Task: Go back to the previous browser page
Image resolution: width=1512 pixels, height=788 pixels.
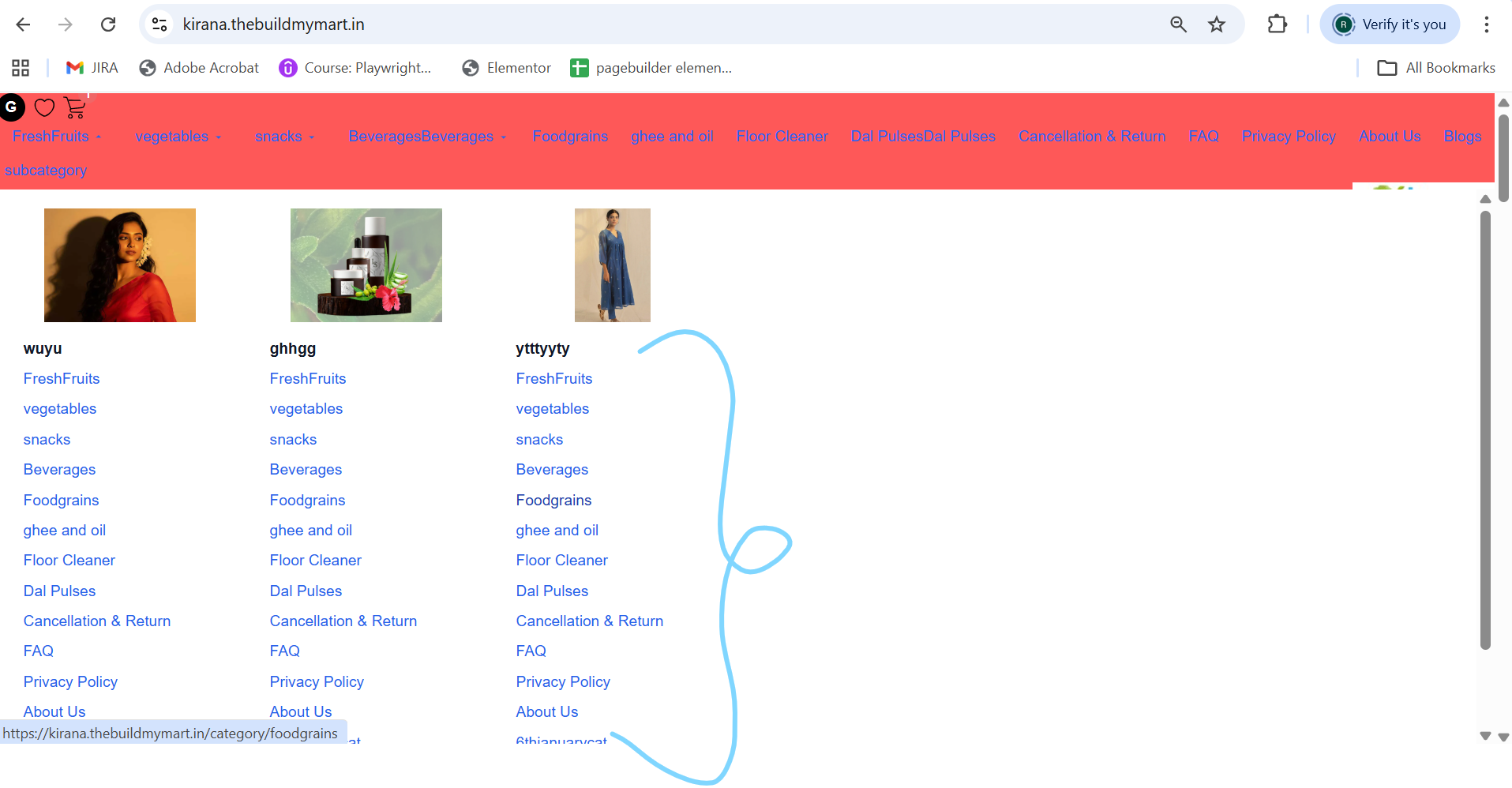Action: [23, 24]
